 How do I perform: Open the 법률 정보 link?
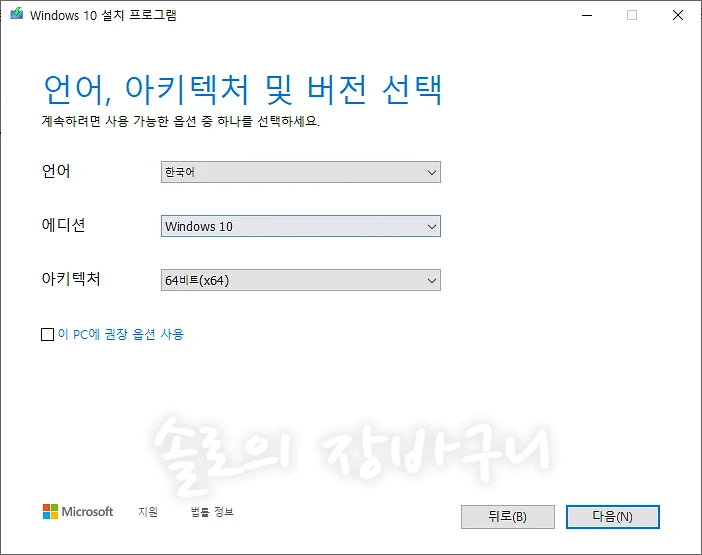212,512
